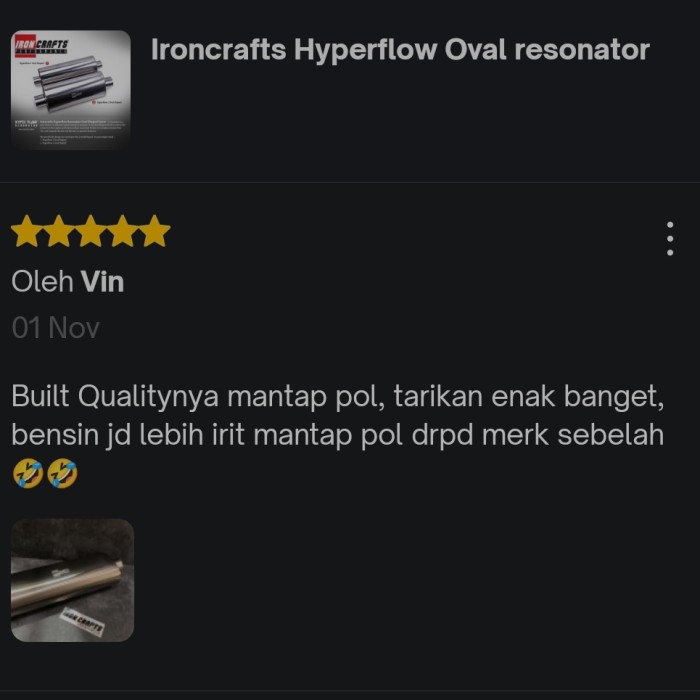Click the third gold rating star
700x700 pixels.
(x=91, y=231)
